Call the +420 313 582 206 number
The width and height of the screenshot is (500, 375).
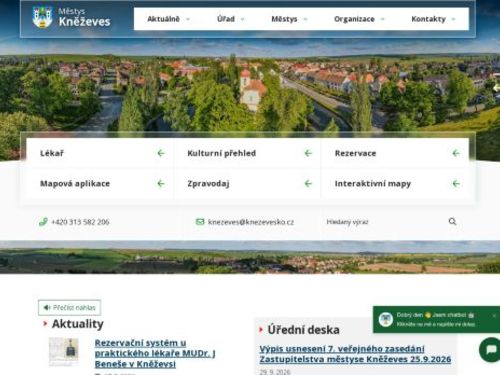(80, 222)
